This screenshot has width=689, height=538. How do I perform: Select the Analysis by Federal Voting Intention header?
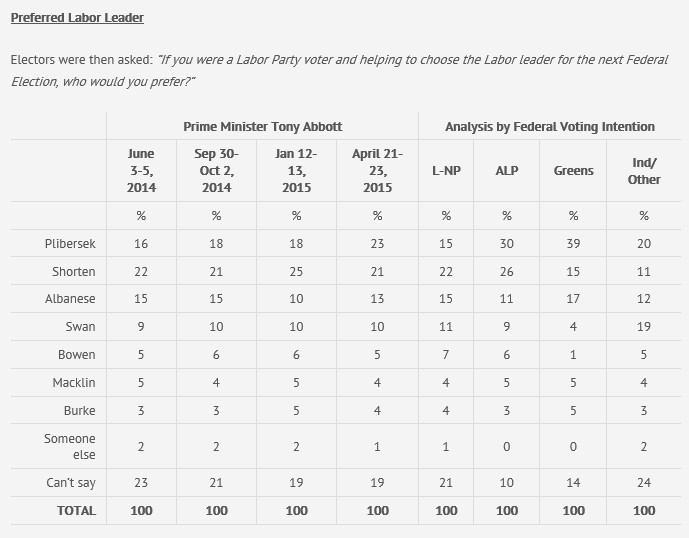point(550,127)
